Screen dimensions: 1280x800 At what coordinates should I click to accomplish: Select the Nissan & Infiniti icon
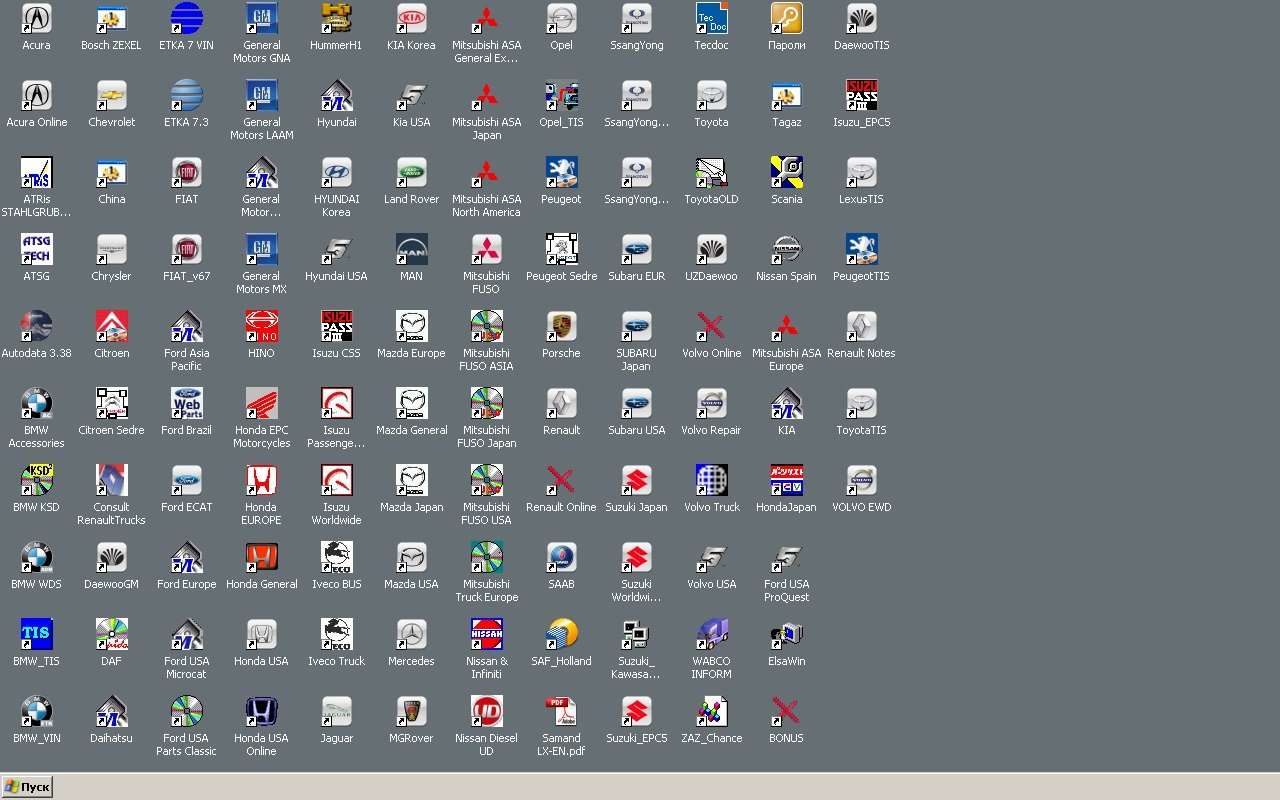coord(486,634)
